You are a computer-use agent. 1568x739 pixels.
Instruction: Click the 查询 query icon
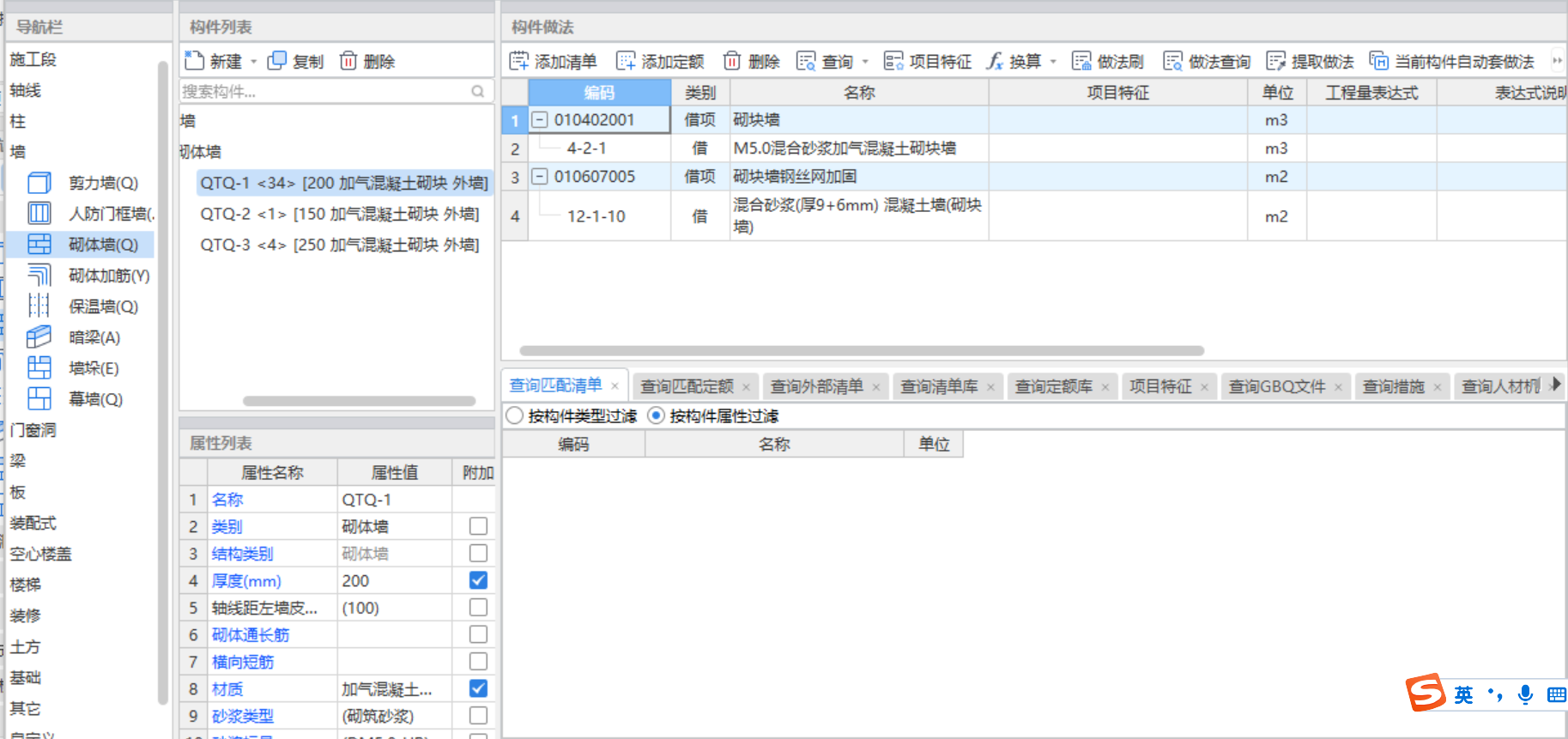click(x=806, y=61)
